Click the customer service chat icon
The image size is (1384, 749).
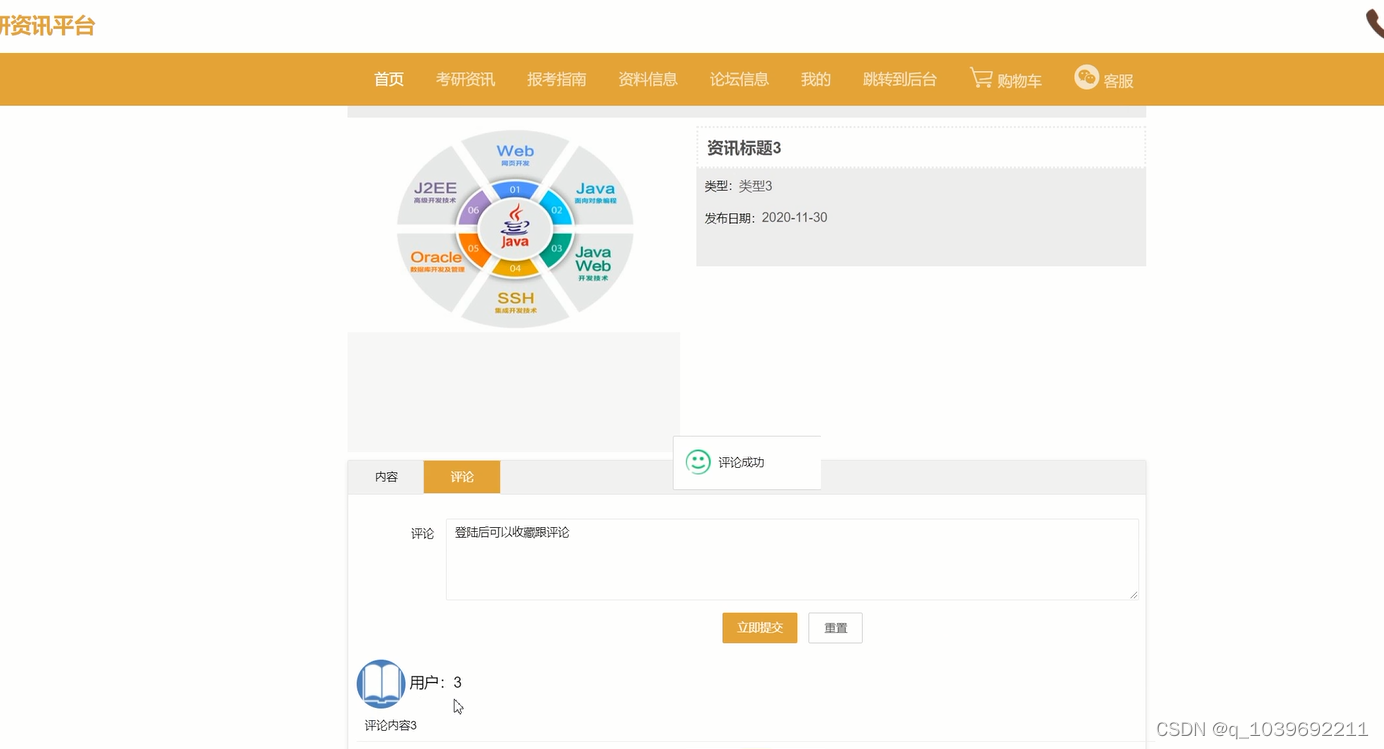point(1086,77)
